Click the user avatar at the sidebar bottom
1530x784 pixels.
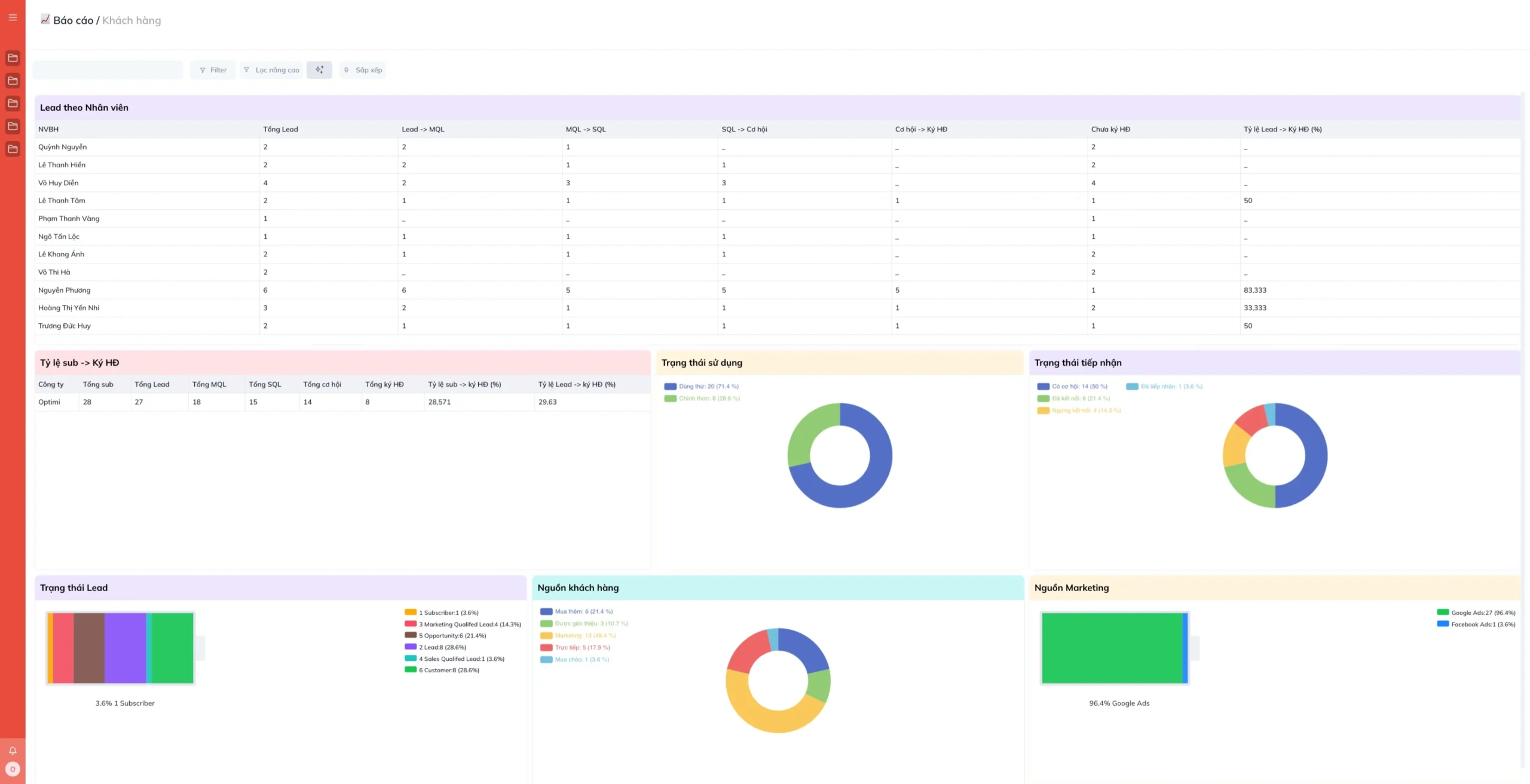(x=13, y=769)
